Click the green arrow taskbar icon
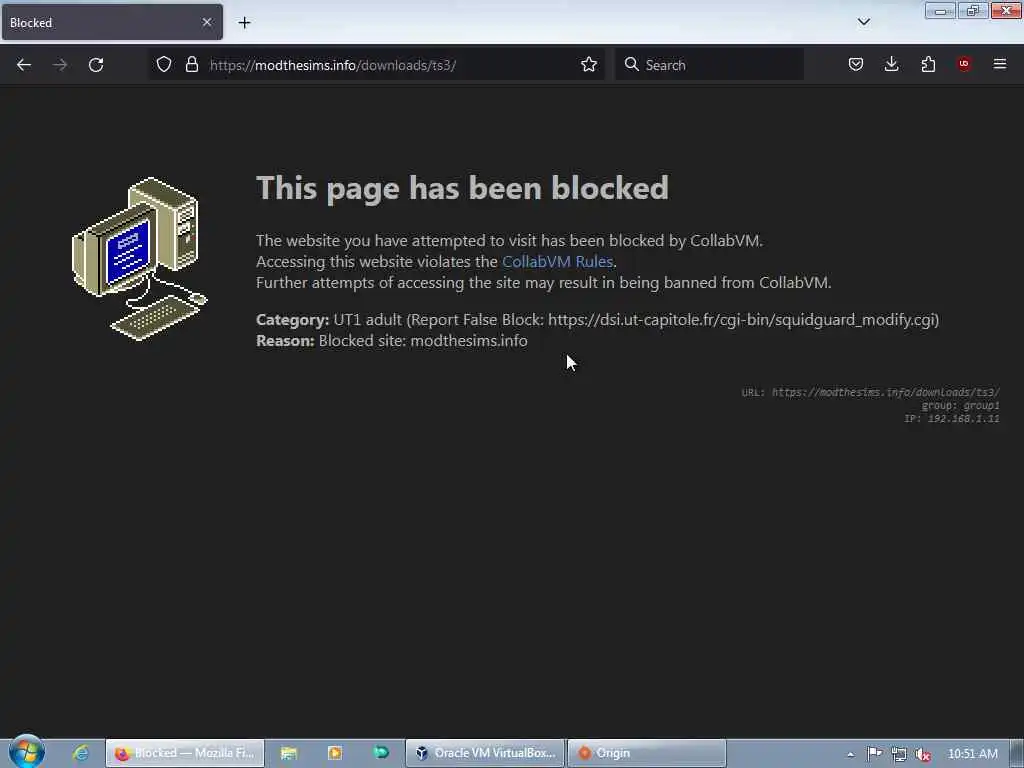Image resolution: width=1024 pixels, height=768 pixels. coord(381,752)
